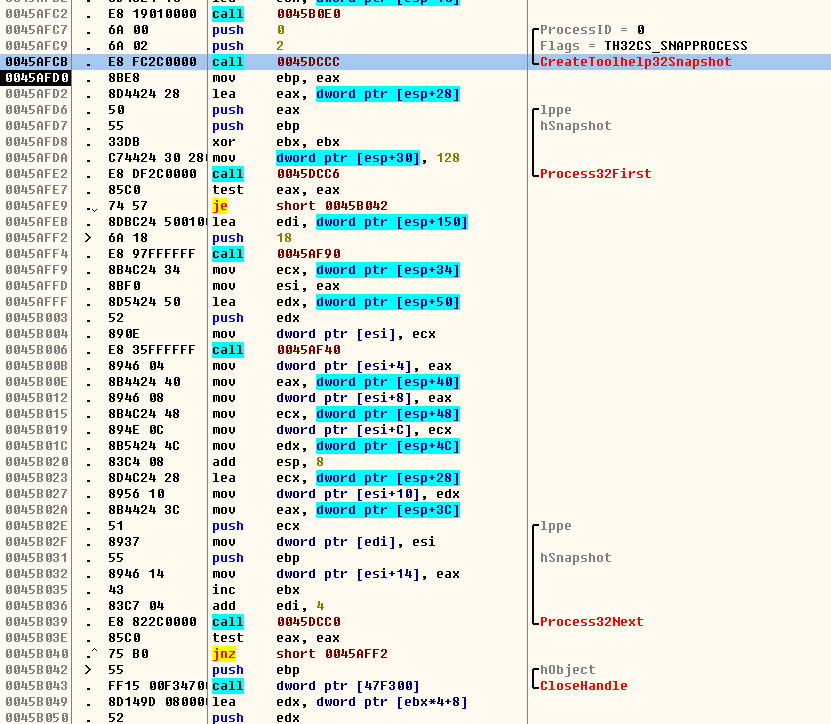Viewport: 831px width, 724px height.
Task: Click the hSnapshot comment label
Action: 575,125
